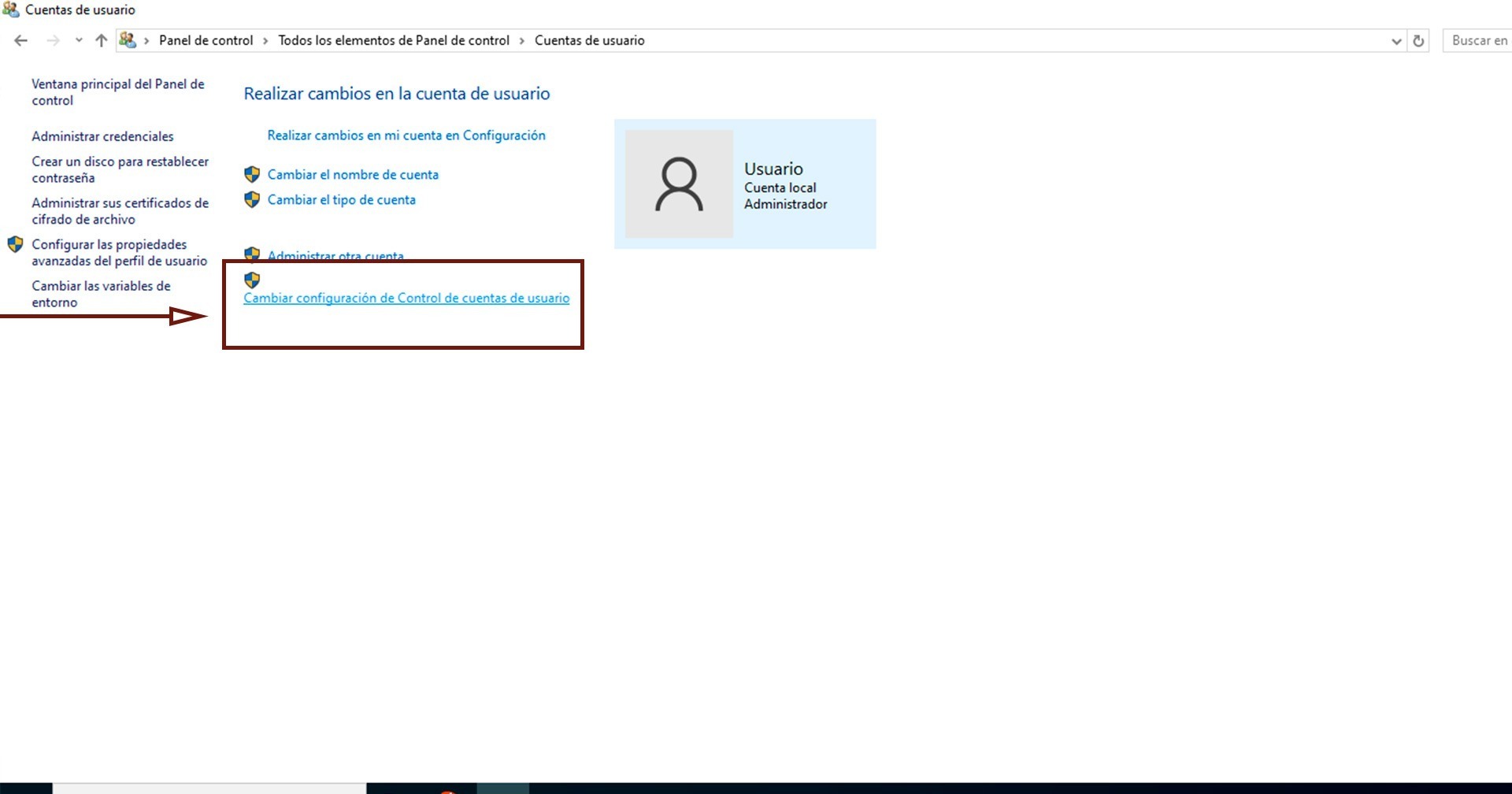Go to Administrar credenciales
This screenshot has height=794, width=1512.
pyautogui.click(x=102, y=137)
